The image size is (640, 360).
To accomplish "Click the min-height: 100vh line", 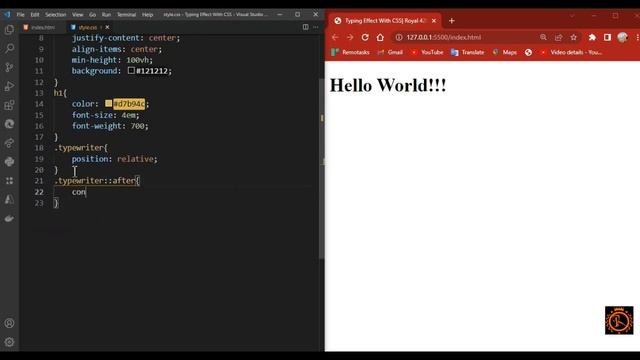I will pos(112,60).
